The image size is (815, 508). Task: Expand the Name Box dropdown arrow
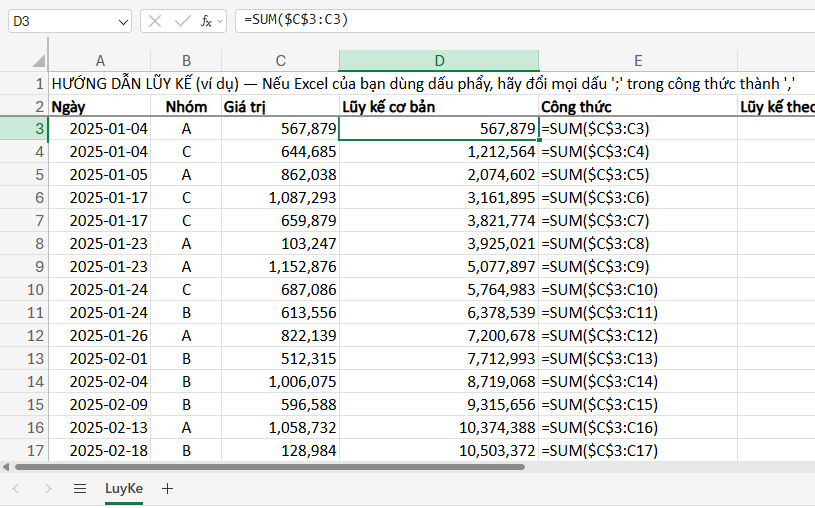tap(122, 20)
